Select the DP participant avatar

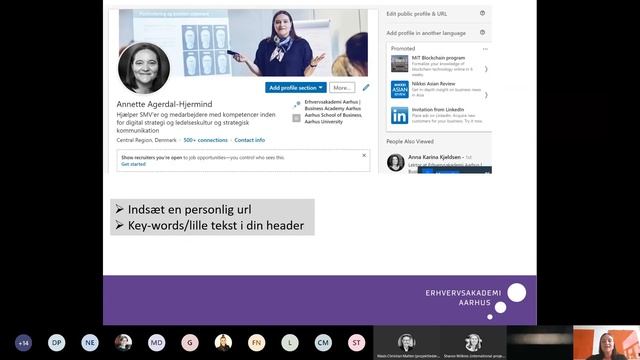pos(56,343)
